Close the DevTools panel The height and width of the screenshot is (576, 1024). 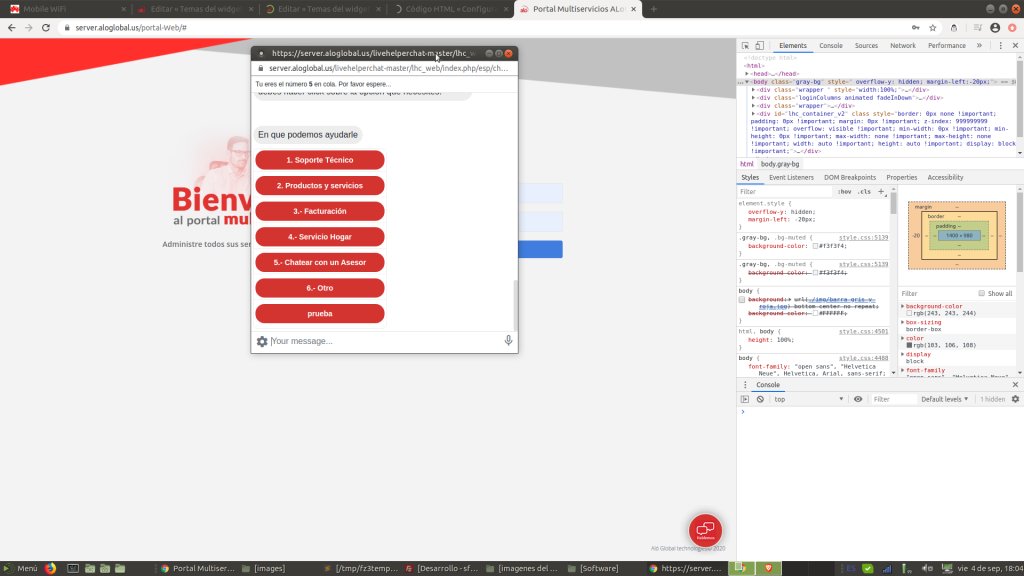pos(1016,46)
